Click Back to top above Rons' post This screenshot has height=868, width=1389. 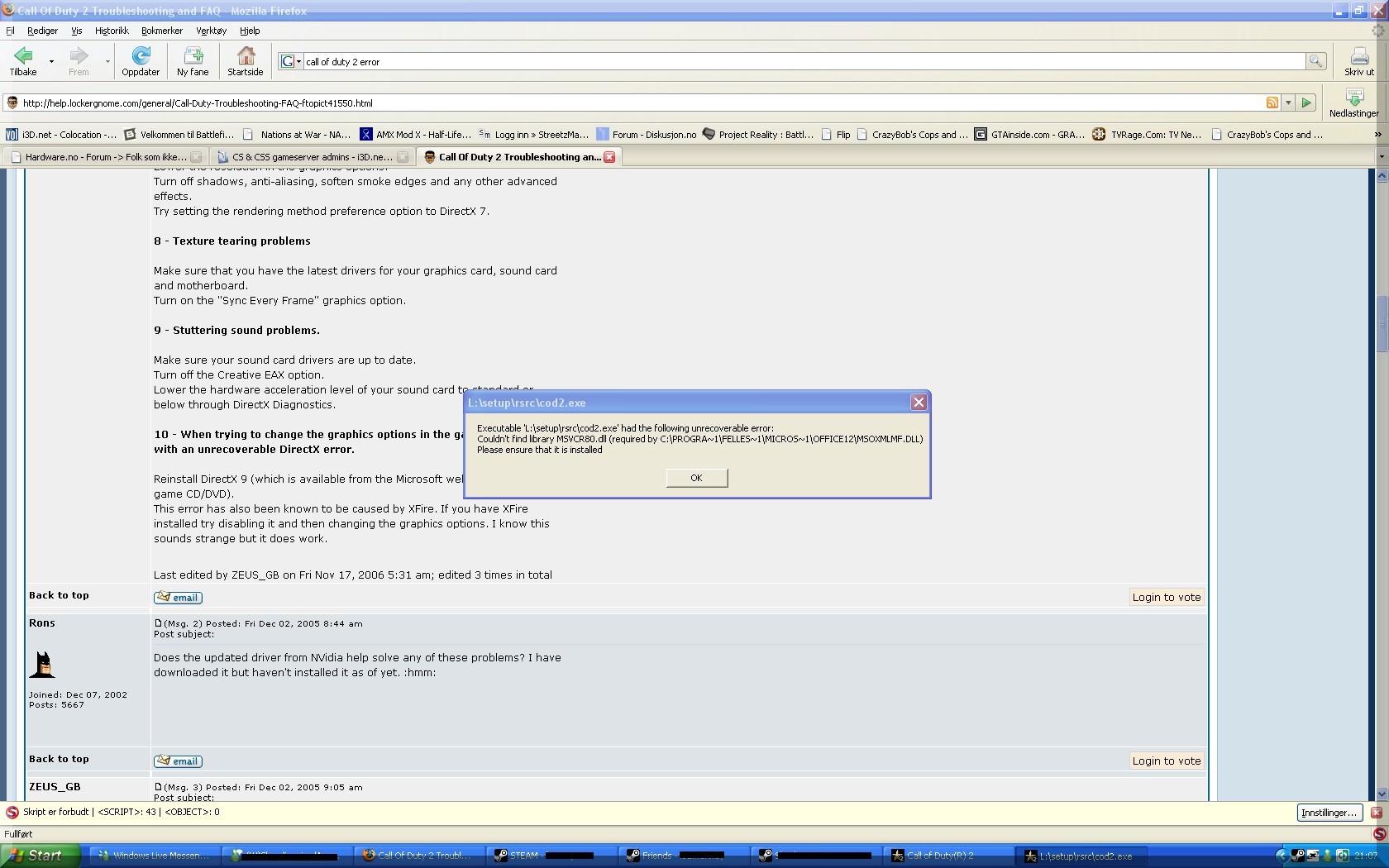coord(59,595)
